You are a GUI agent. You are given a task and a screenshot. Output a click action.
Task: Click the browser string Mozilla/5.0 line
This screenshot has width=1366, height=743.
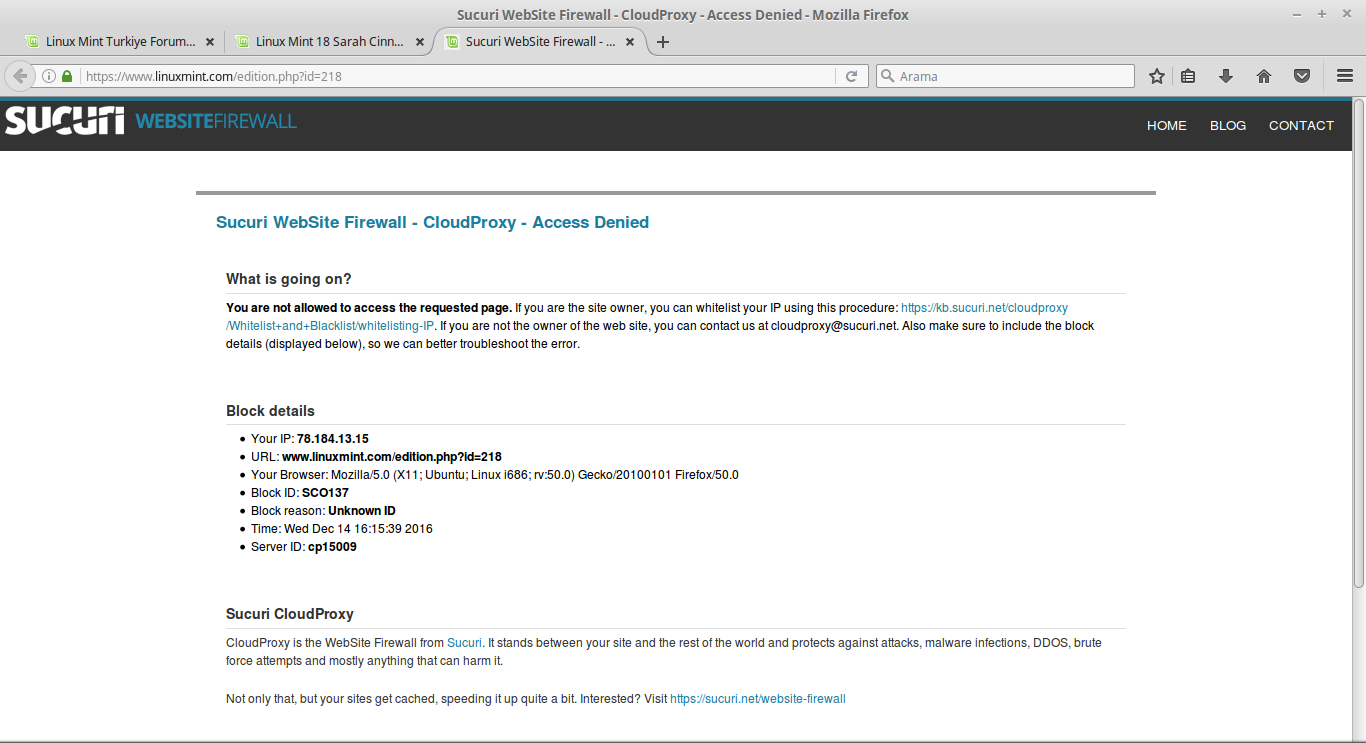pyautogui.click(x=495, y=475)
